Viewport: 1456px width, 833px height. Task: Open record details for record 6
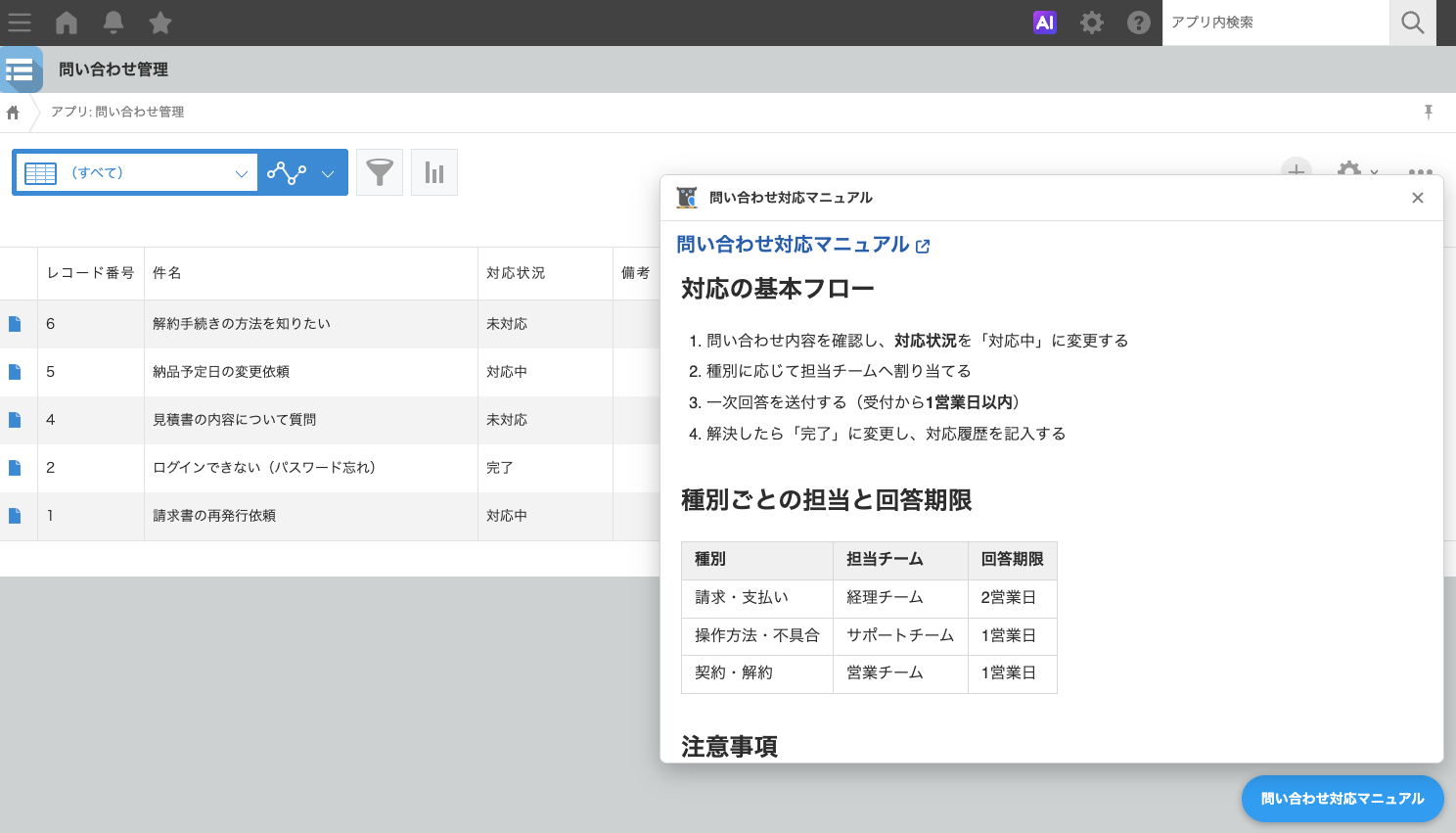[x=15, y=324]
